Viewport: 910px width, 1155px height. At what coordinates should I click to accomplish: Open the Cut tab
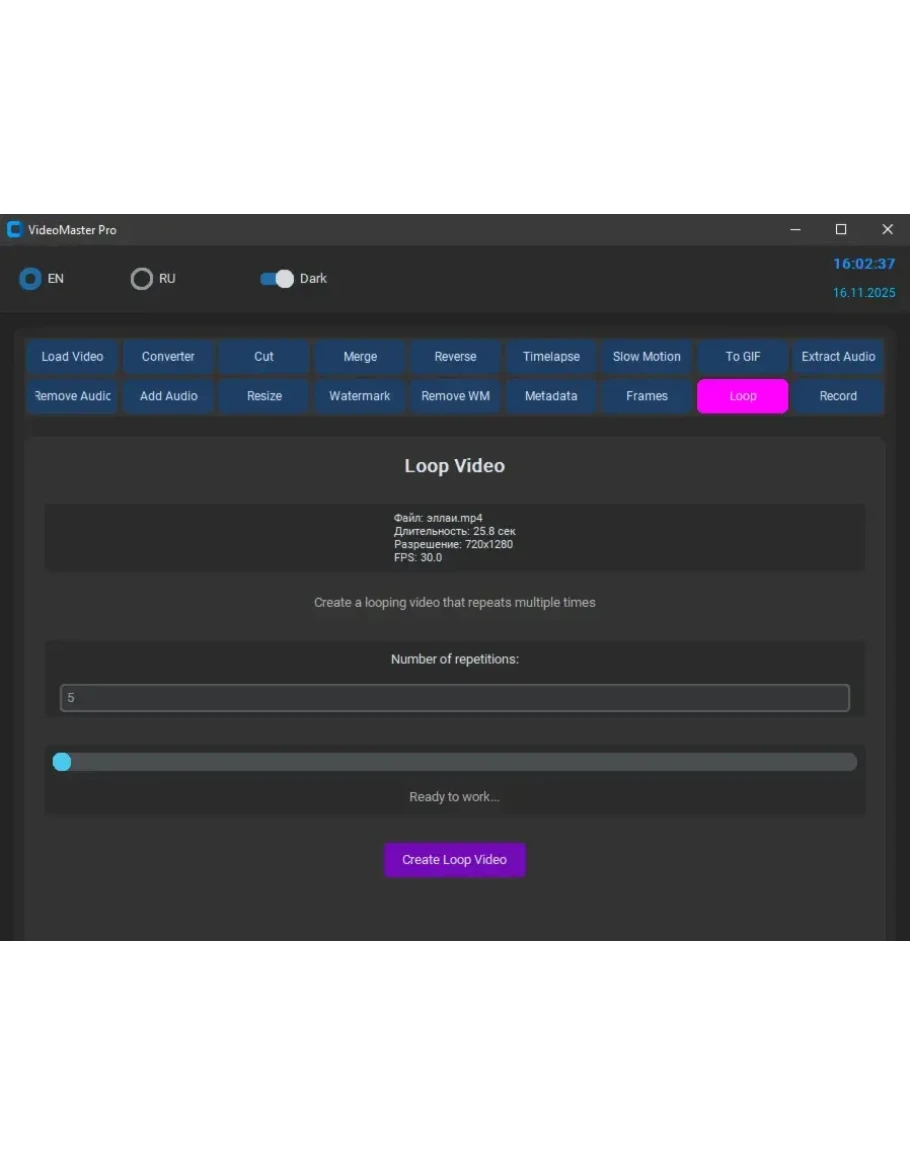264,357
